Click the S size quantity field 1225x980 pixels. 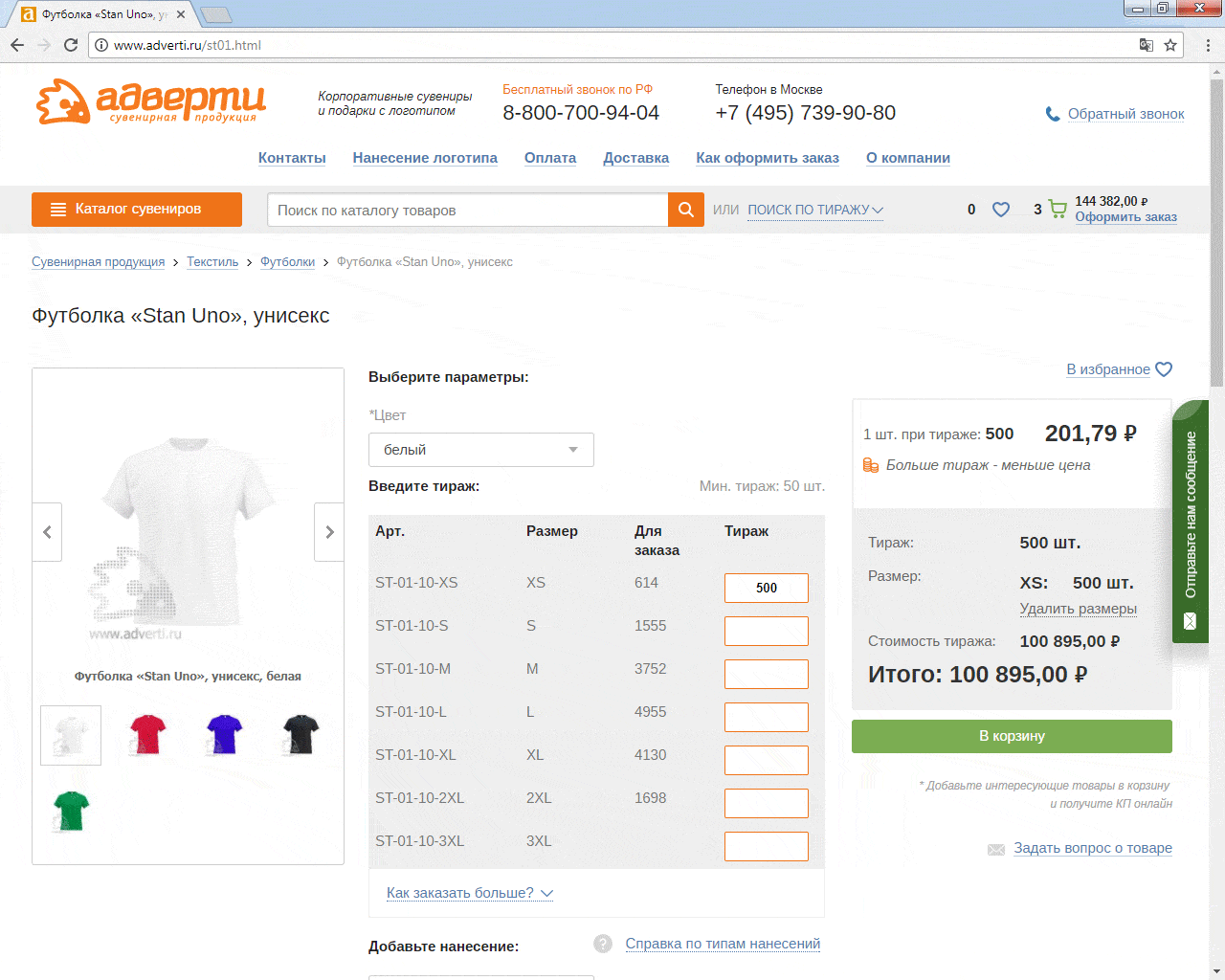[x=767, y=631]
